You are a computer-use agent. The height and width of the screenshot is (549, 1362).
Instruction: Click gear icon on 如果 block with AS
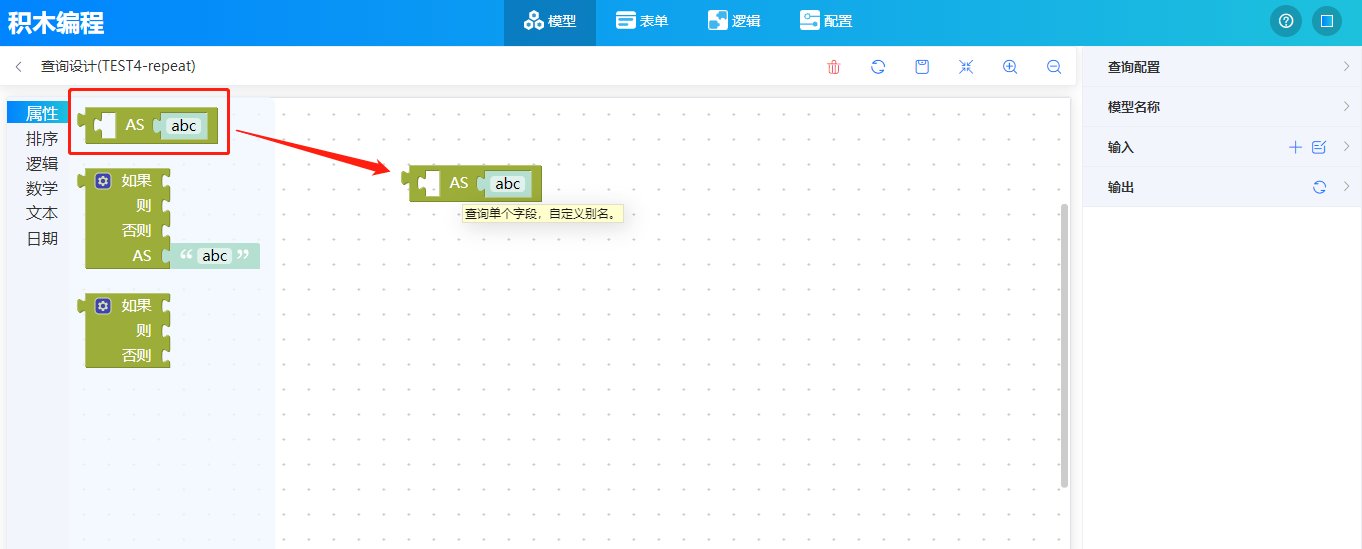[x=103, y=181]
